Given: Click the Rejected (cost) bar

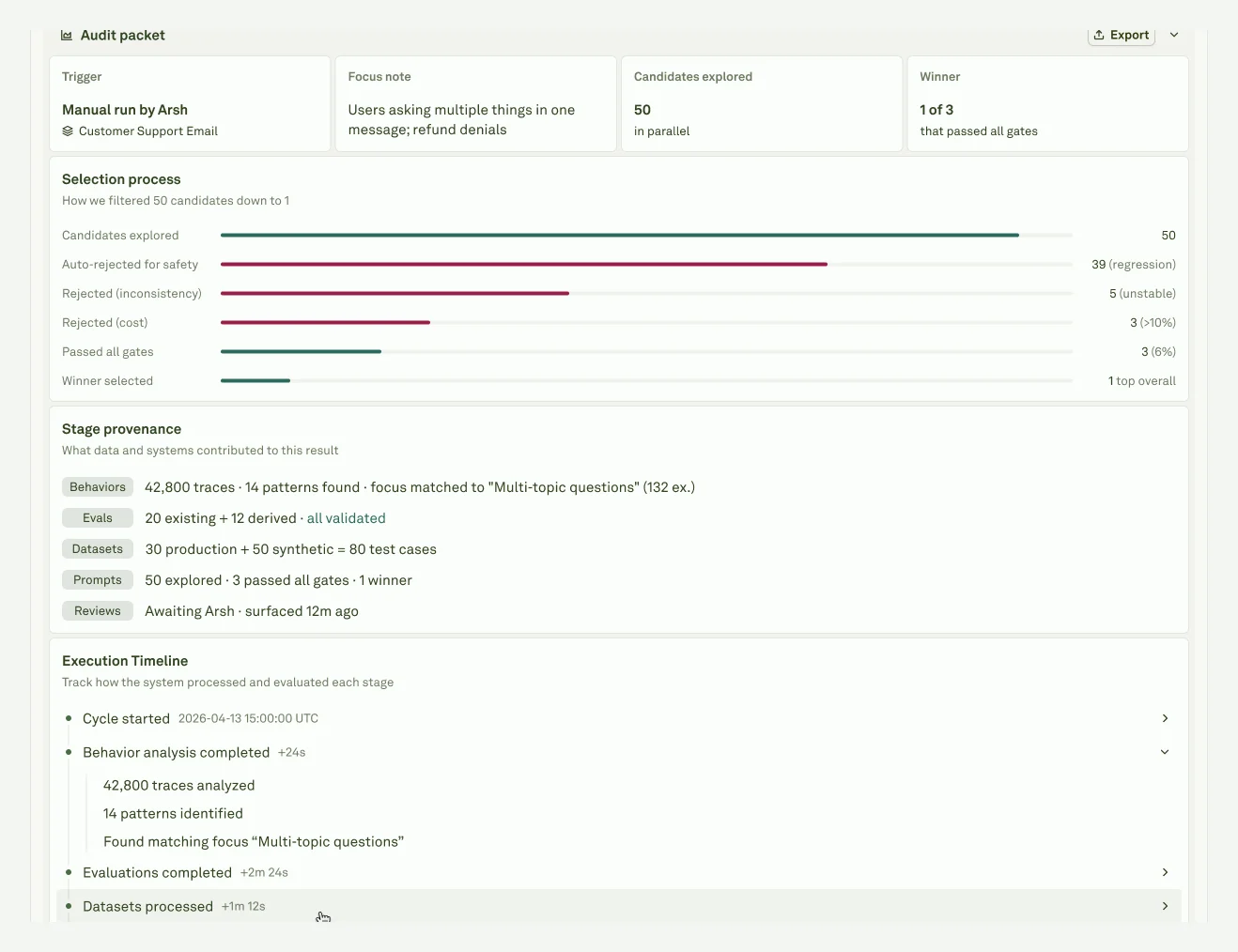Looking at the screenshot, I should point(646,323).
